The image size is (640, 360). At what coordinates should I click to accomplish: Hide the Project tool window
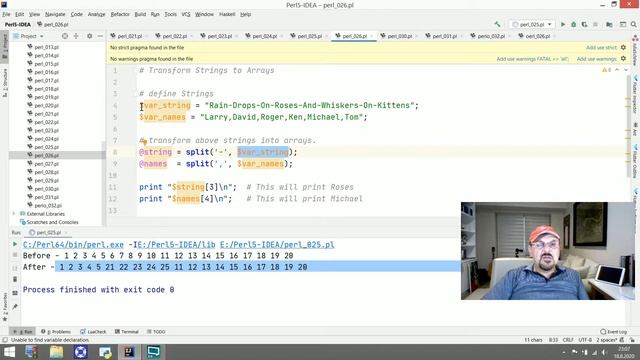pos(100,36)
